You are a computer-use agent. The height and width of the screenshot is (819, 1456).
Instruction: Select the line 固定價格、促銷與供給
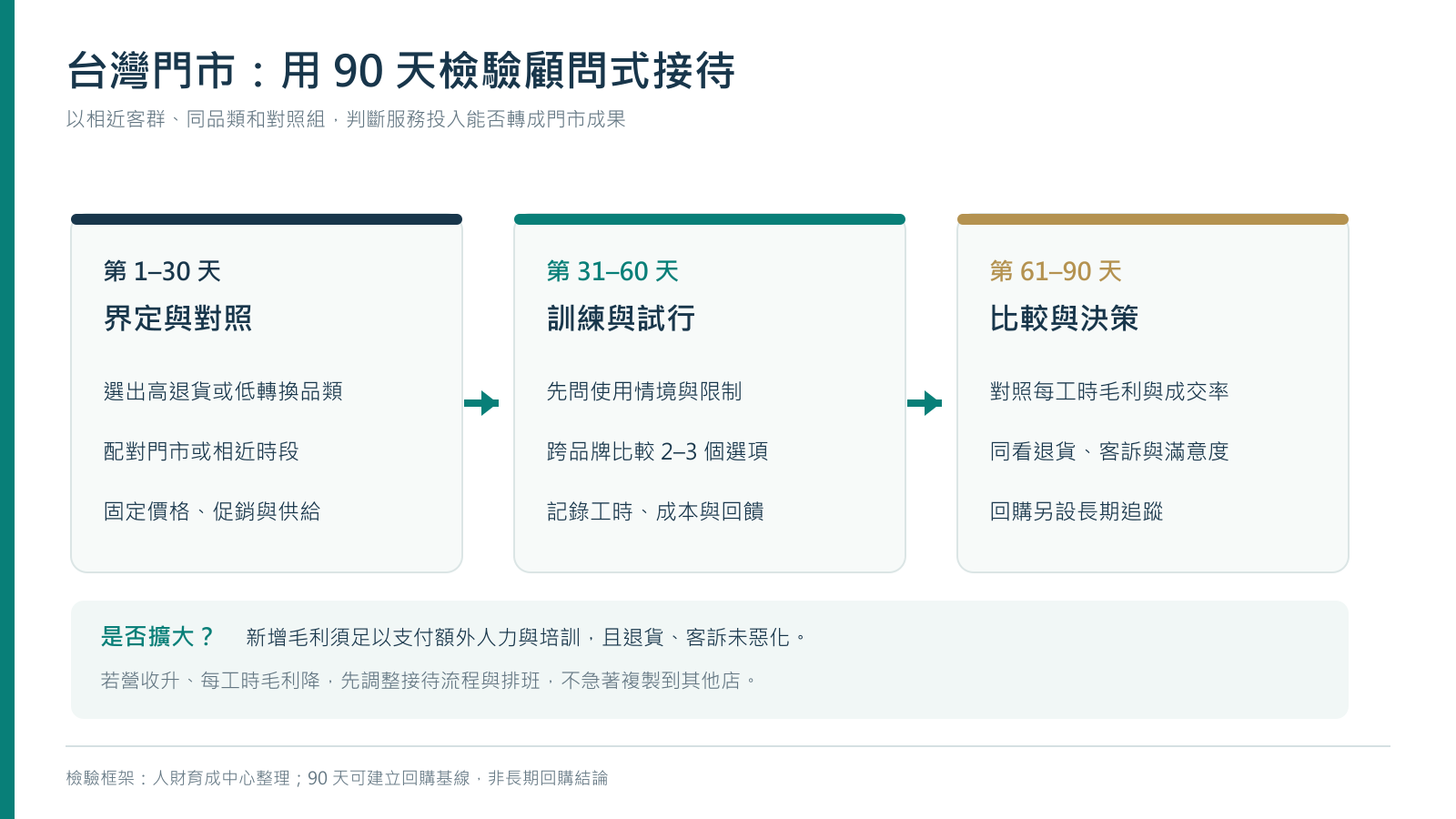pos(212,511)
